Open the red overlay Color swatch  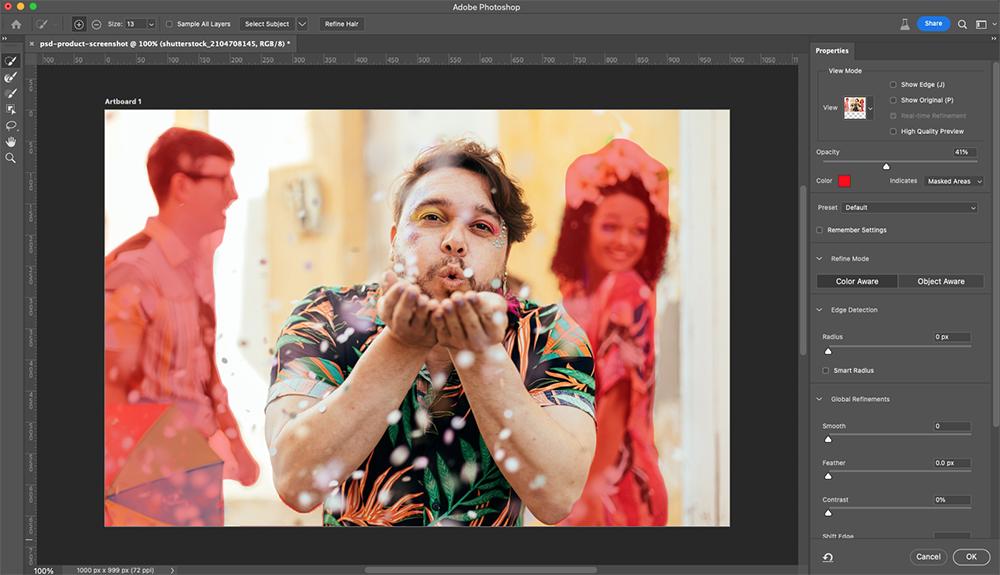(844, 181)
